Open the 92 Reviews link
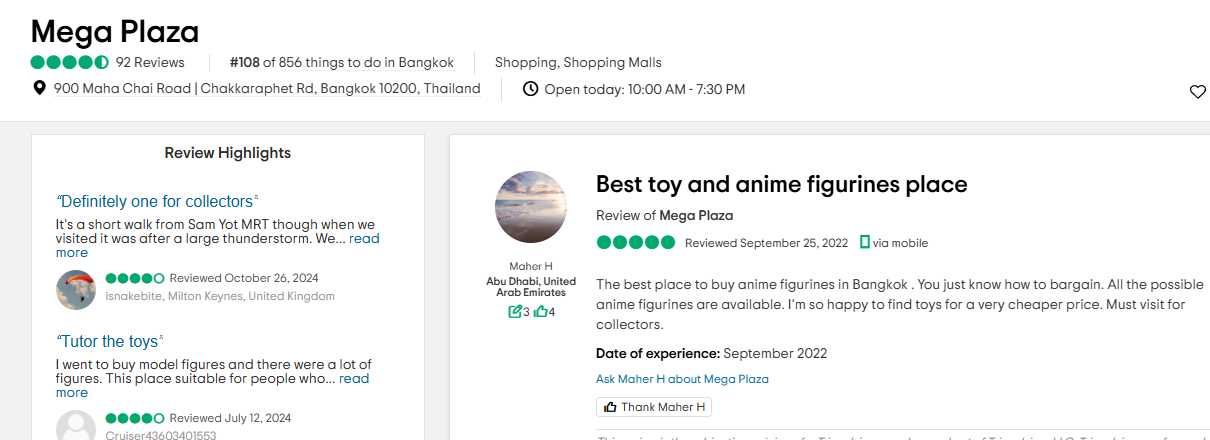 150,62
